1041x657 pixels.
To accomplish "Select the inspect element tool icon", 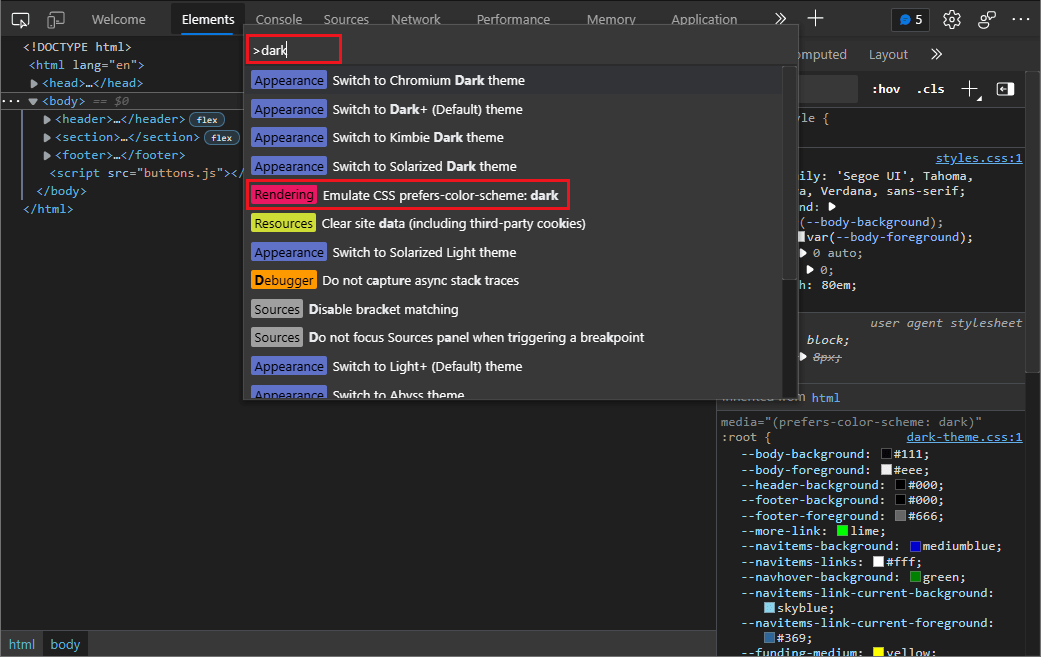I will click(x=21, y=20).
